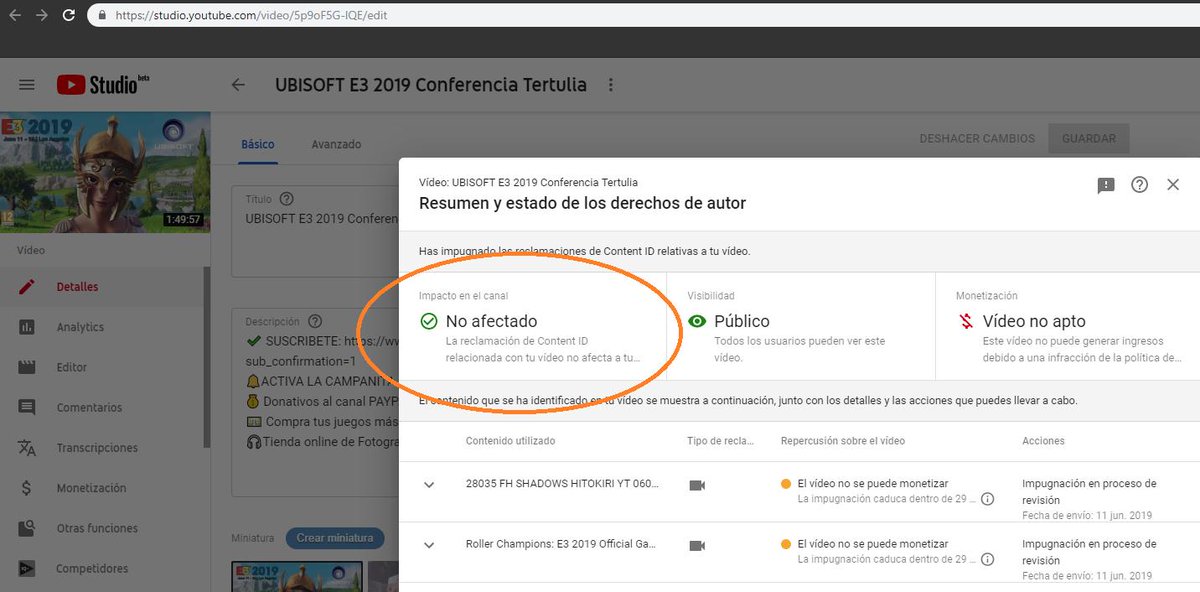Close the copyright summary dialog
1200x592 pixels.
(x=1173, y=185)
